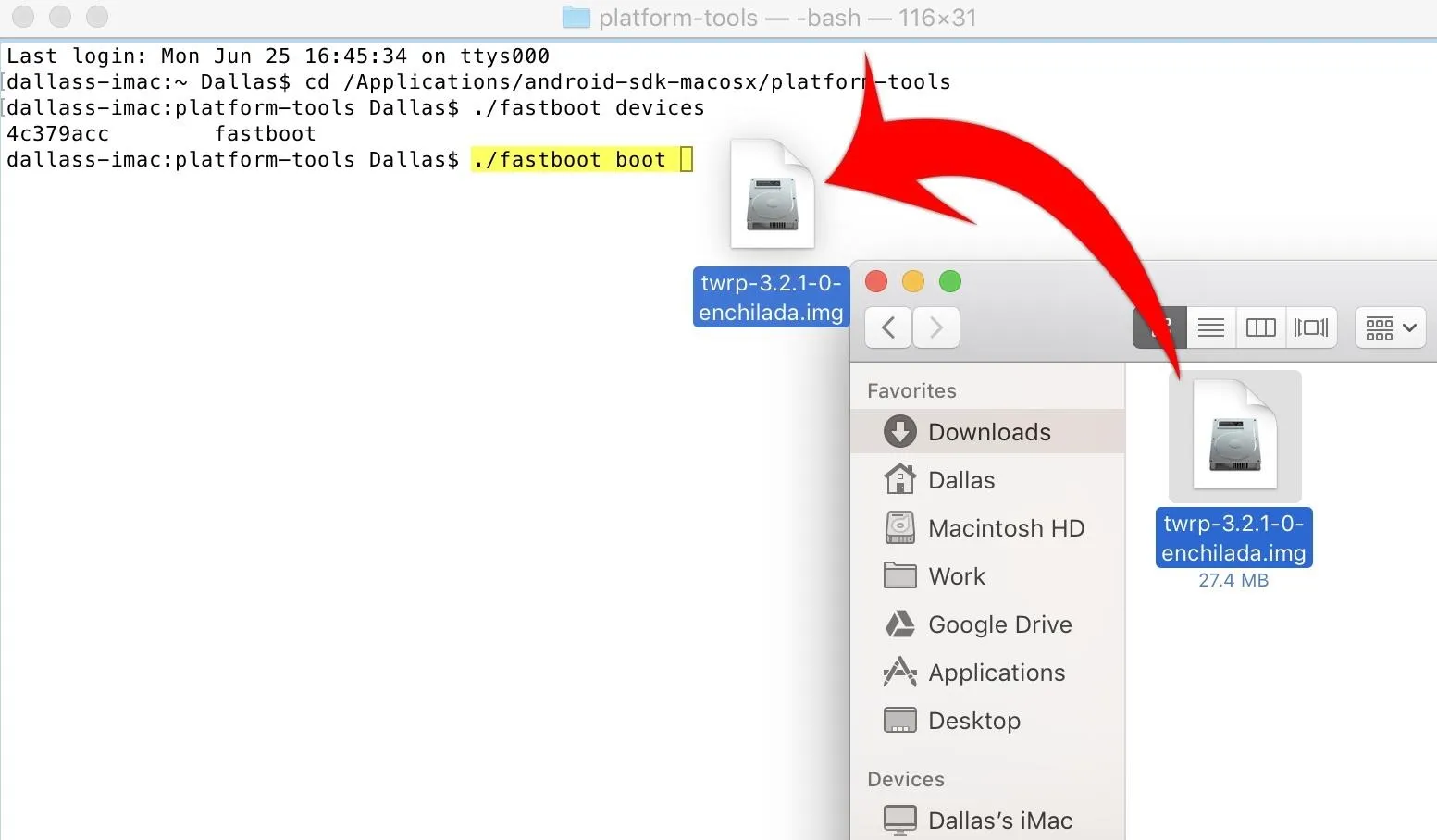Click Terminal title text platform-tools bash

click(x=787, y=18)
